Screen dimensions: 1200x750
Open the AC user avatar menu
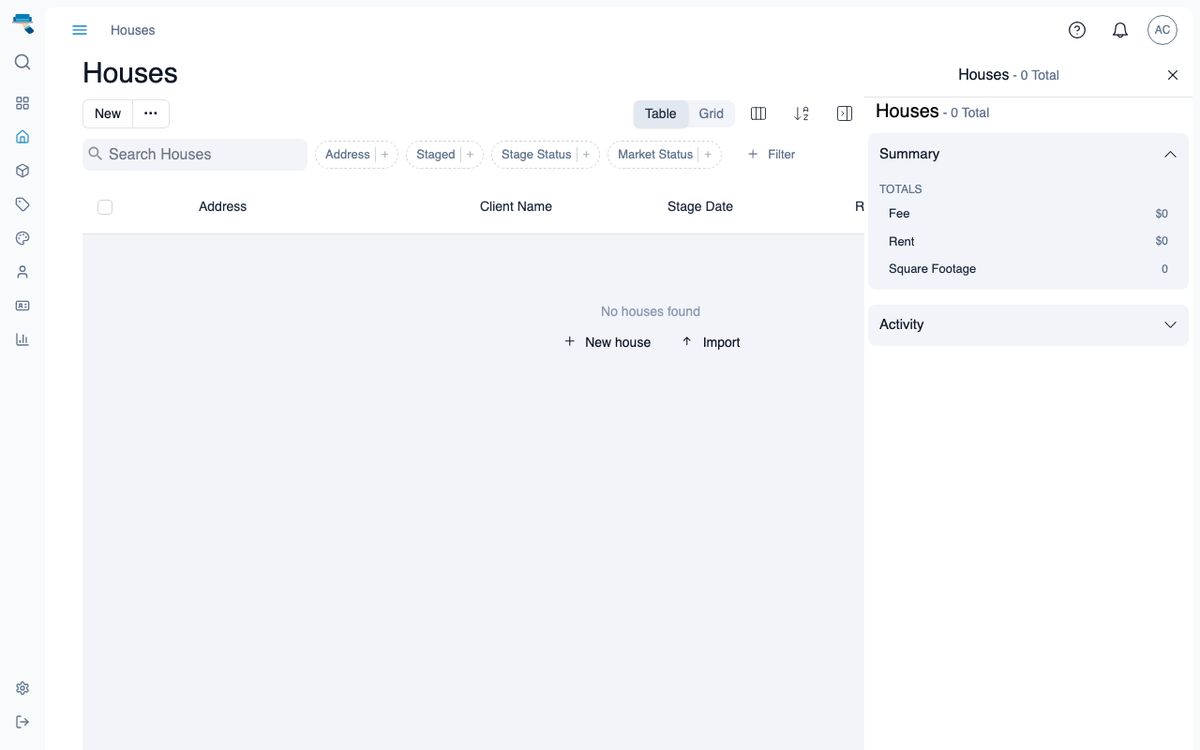point(1162,30)
